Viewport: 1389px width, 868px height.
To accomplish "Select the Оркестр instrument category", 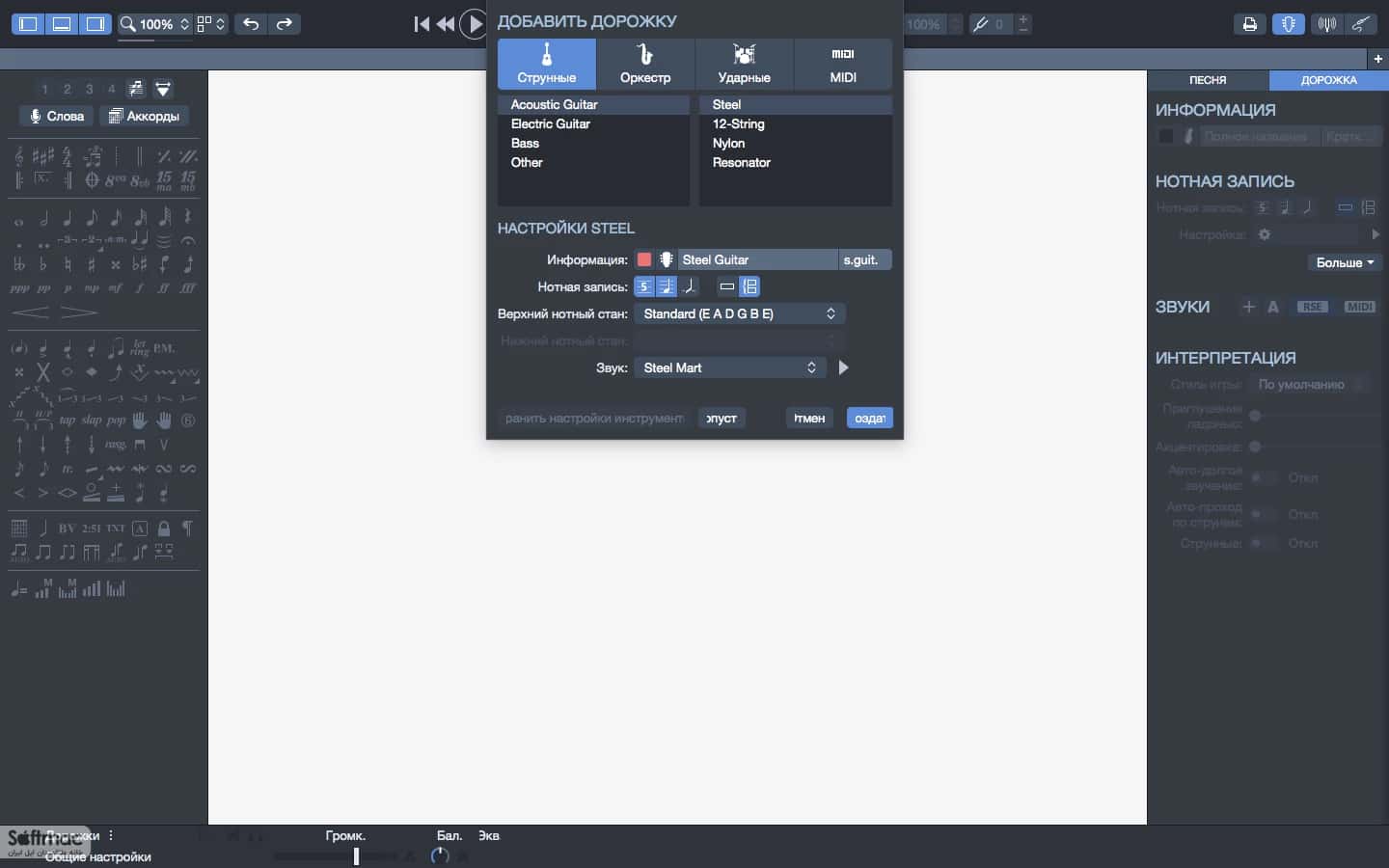I will pos(645,65).
